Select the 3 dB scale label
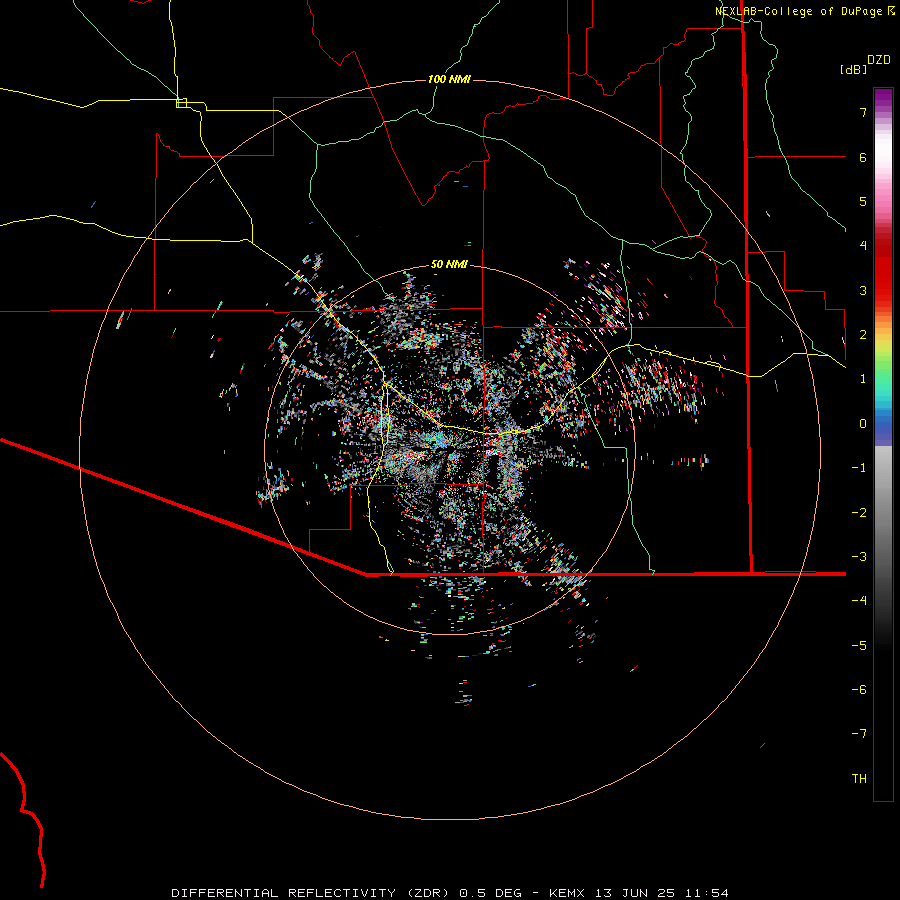Viewport: 900px width, 900px height. click(863, 290)
